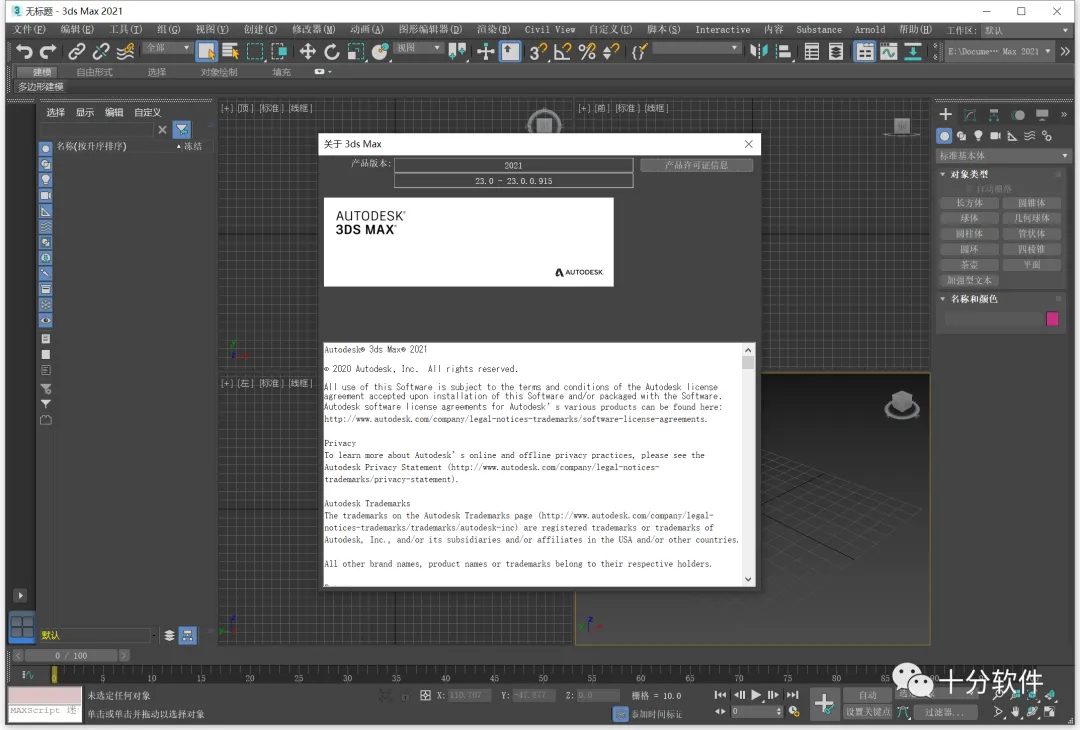Image resolution: width=1080 pixels, height=730 pixels.
Task: Switch to the 自由形式 ribbon tab
Action: pyautogui.click(x=94, y=72)
